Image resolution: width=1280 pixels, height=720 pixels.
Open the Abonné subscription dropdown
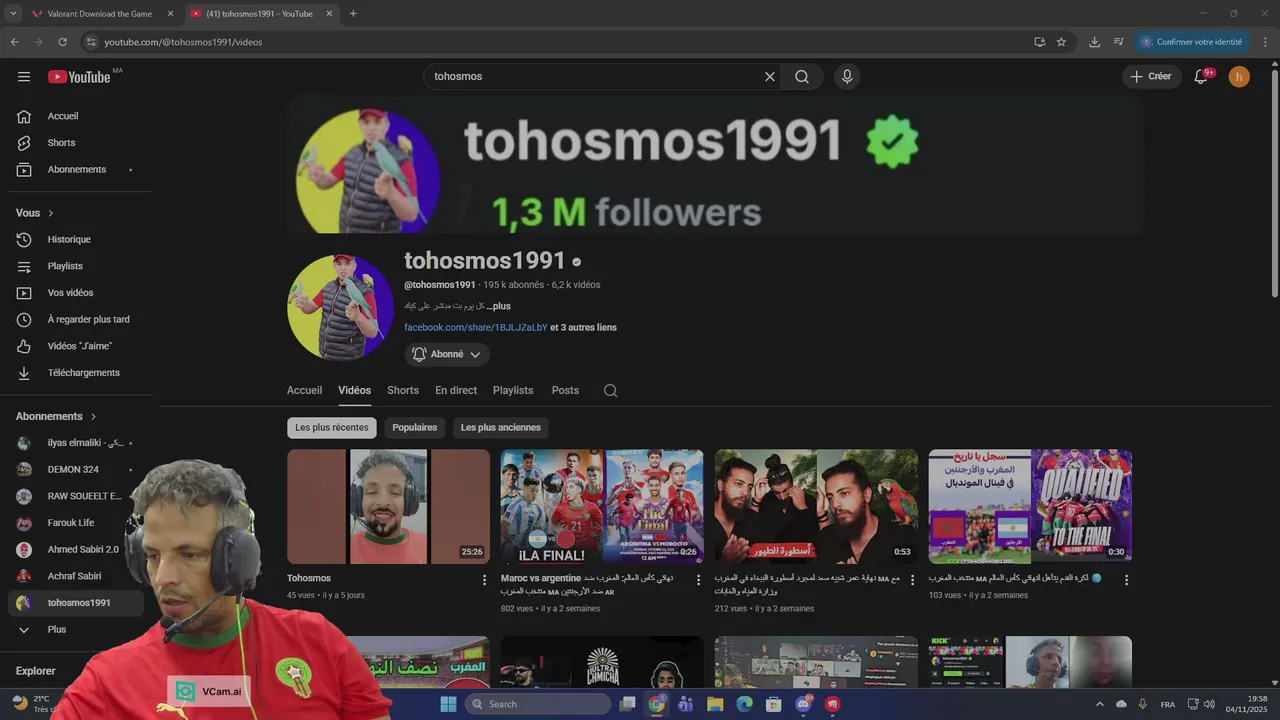pos(447,354)
